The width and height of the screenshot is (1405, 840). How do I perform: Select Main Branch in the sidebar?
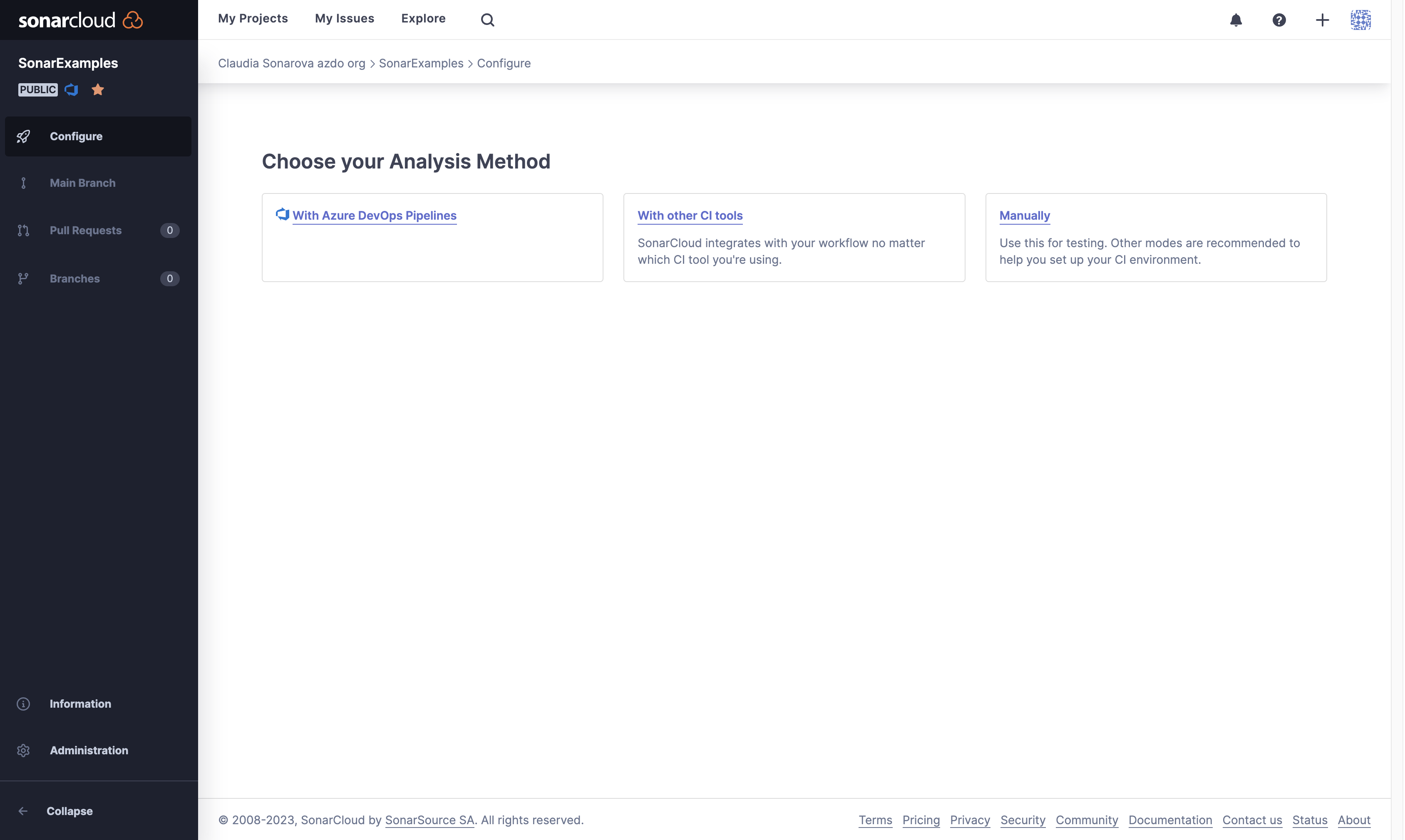[83, 183]
